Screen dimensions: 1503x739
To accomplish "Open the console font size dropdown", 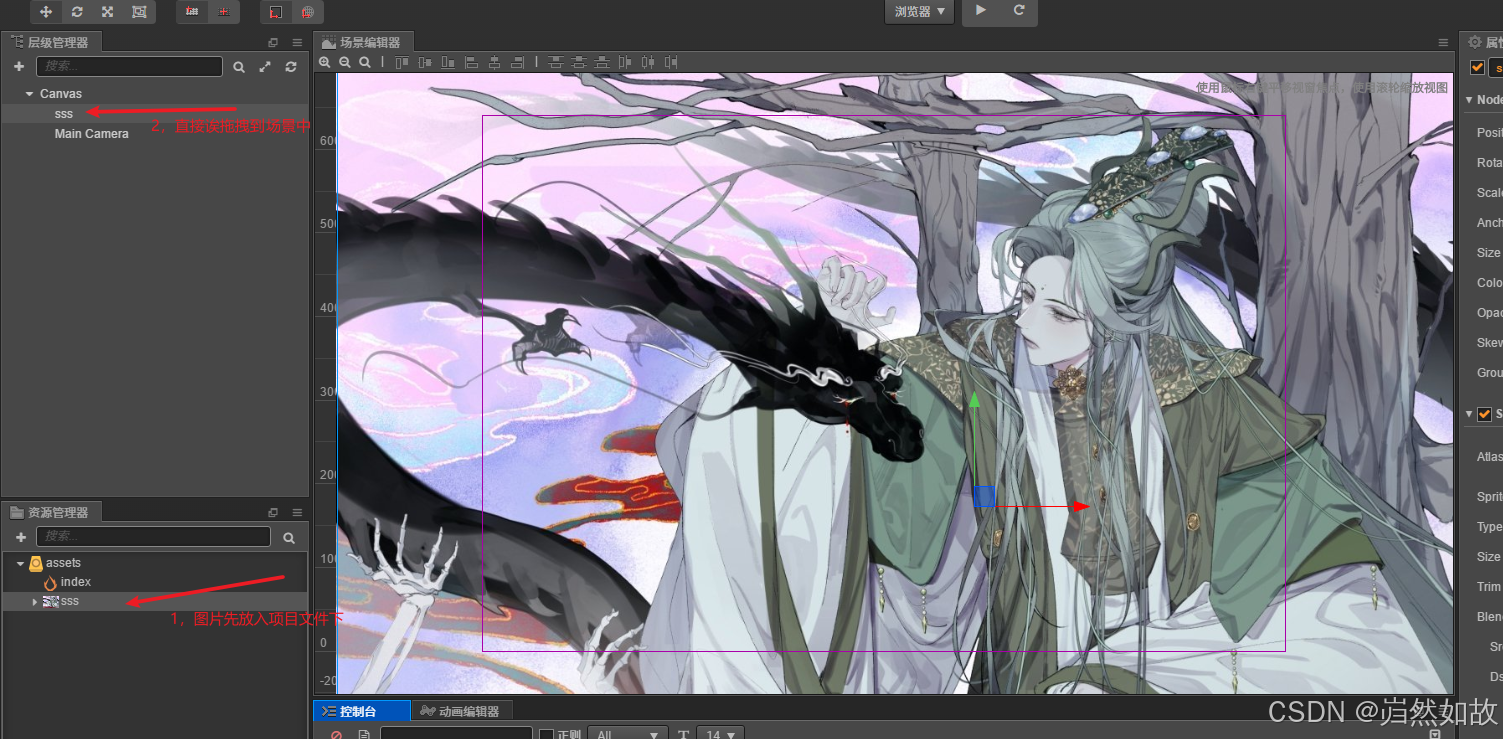I will point(720,734).
